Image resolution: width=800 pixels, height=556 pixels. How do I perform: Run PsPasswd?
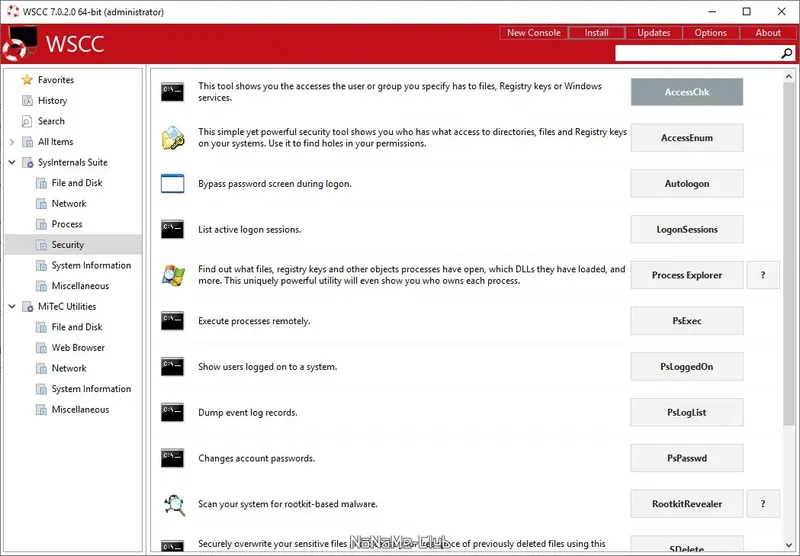coord(687,458)
